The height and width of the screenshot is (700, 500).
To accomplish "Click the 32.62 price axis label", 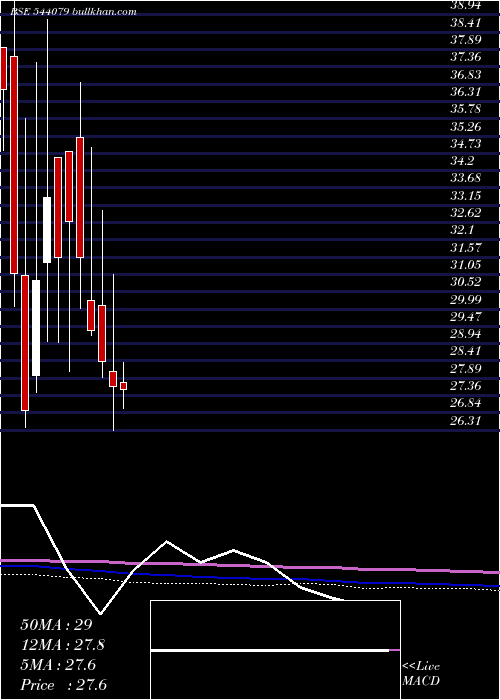I will click(465, 212).
